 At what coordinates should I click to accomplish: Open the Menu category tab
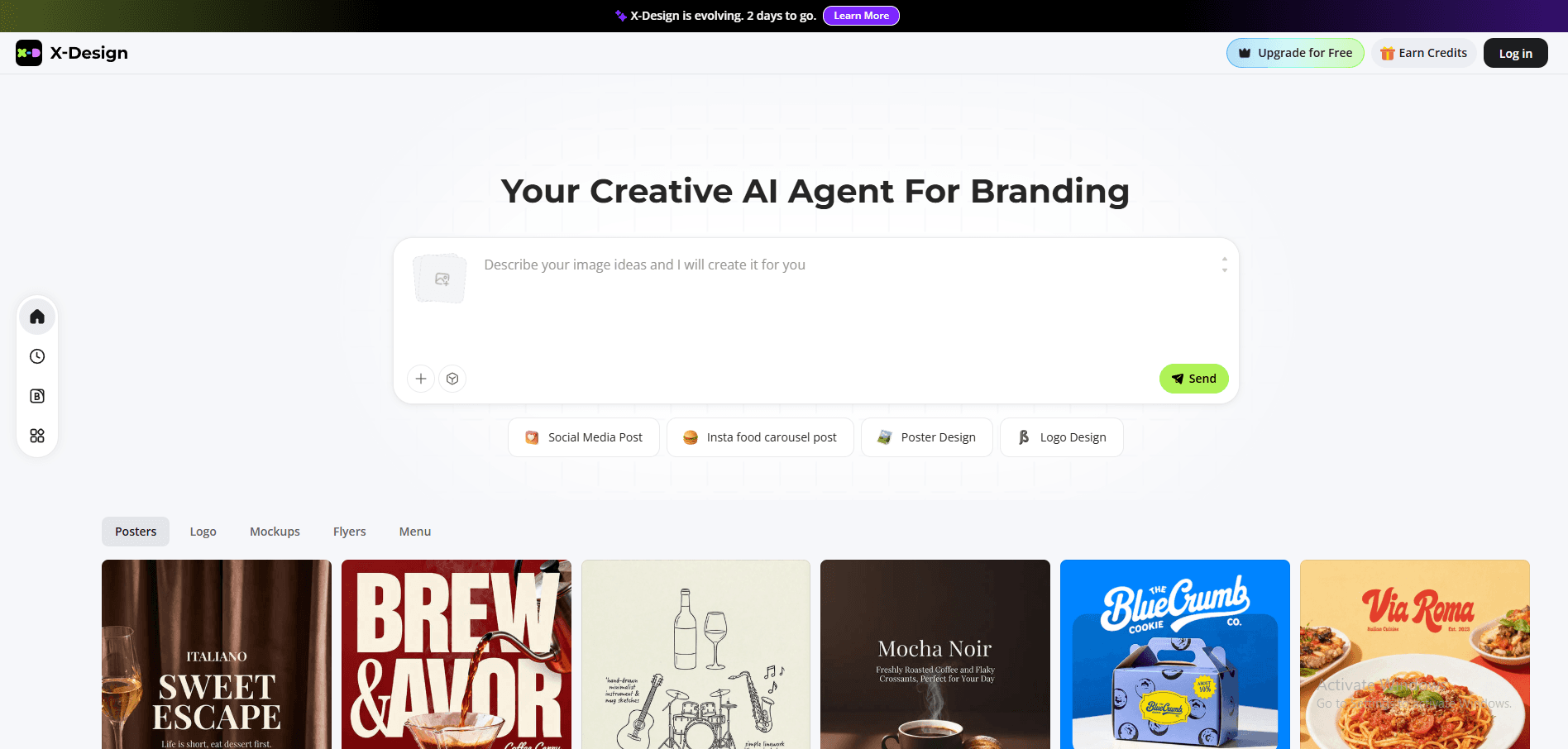(415, 532)
